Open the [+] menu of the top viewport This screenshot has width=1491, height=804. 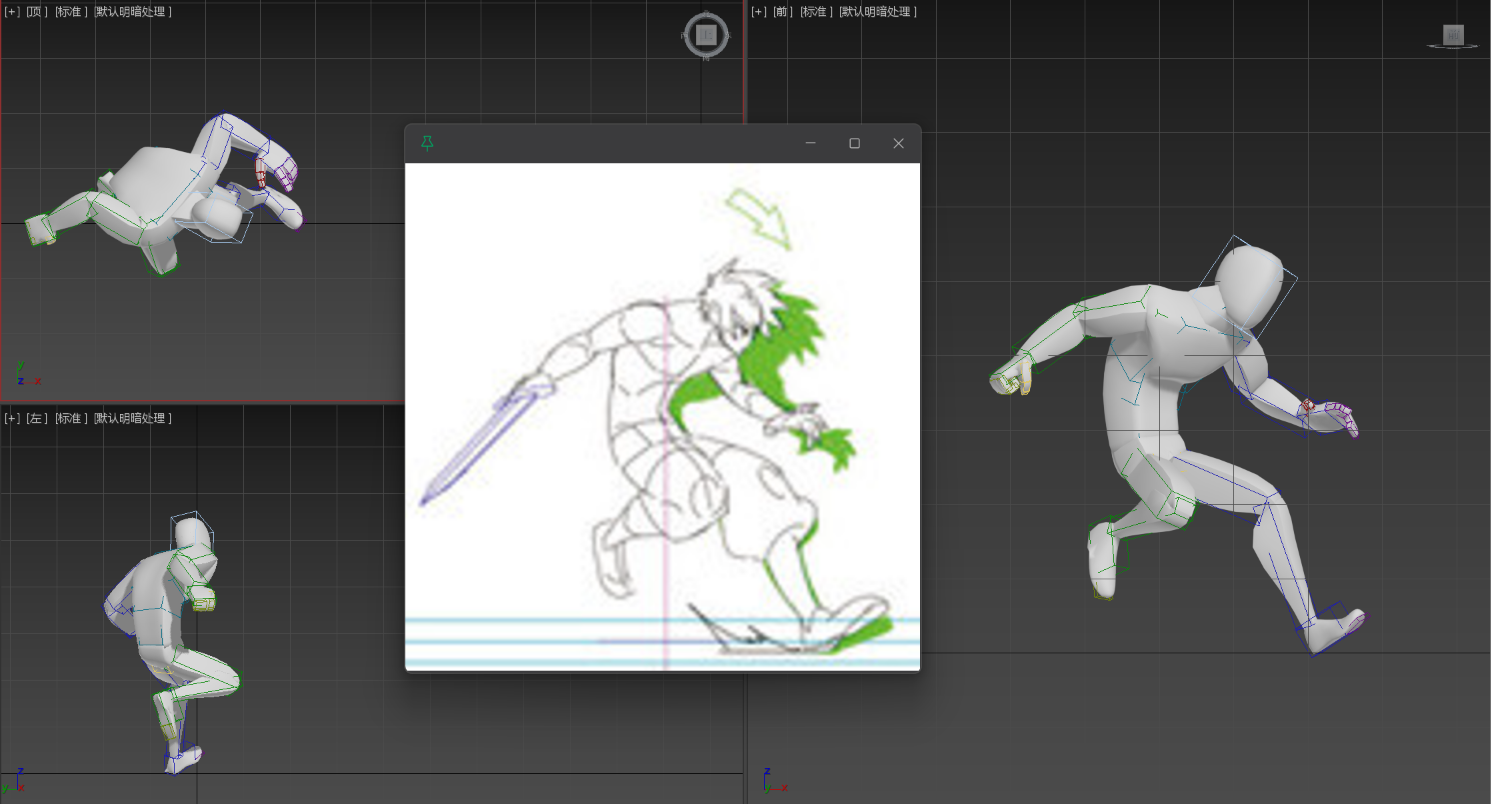coord(12,12)
